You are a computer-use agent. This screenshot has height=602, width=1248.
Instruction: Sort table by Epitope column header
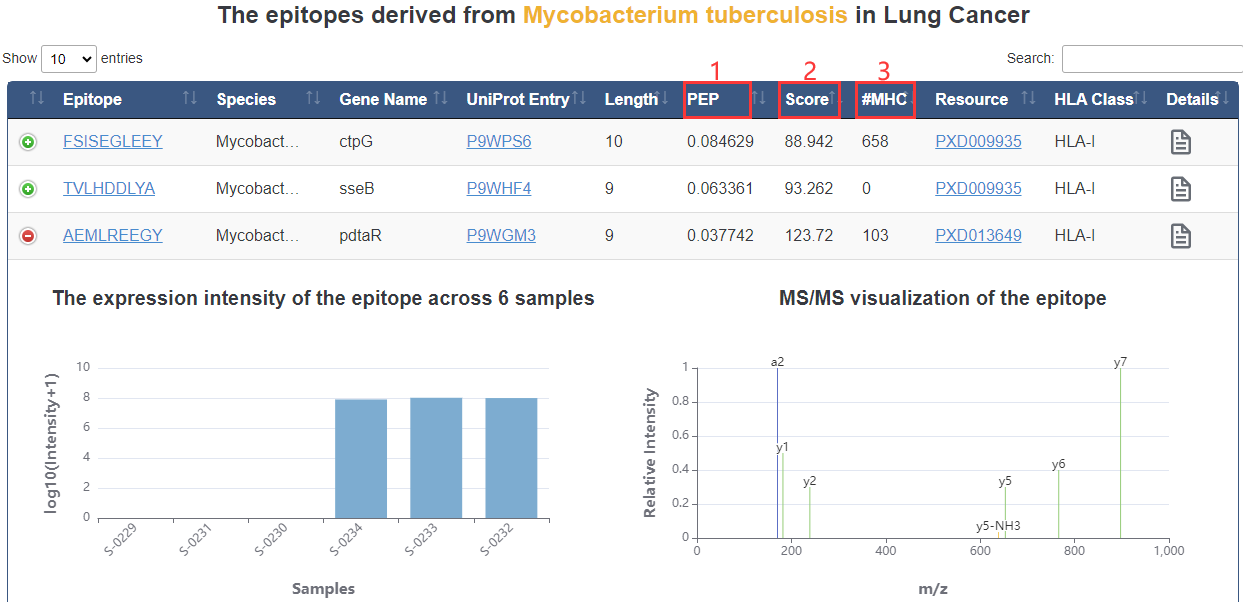[x=92, y=99]
